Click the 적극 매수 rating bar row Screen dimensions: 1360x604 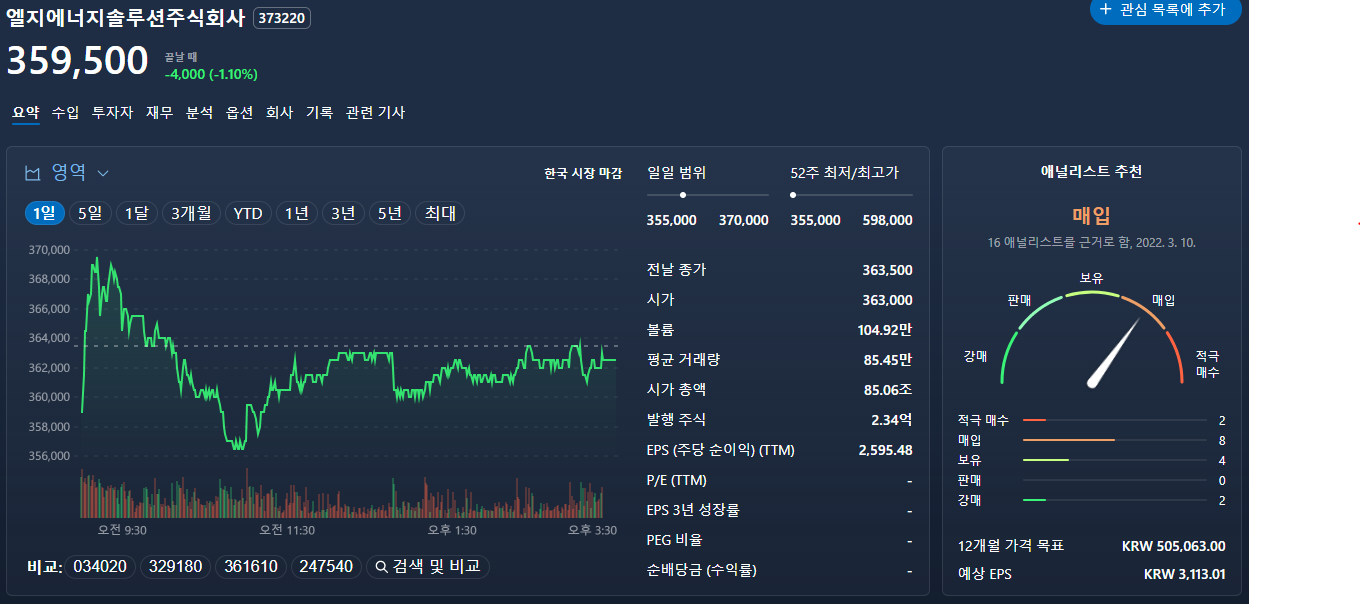(x=1092, y=420)
